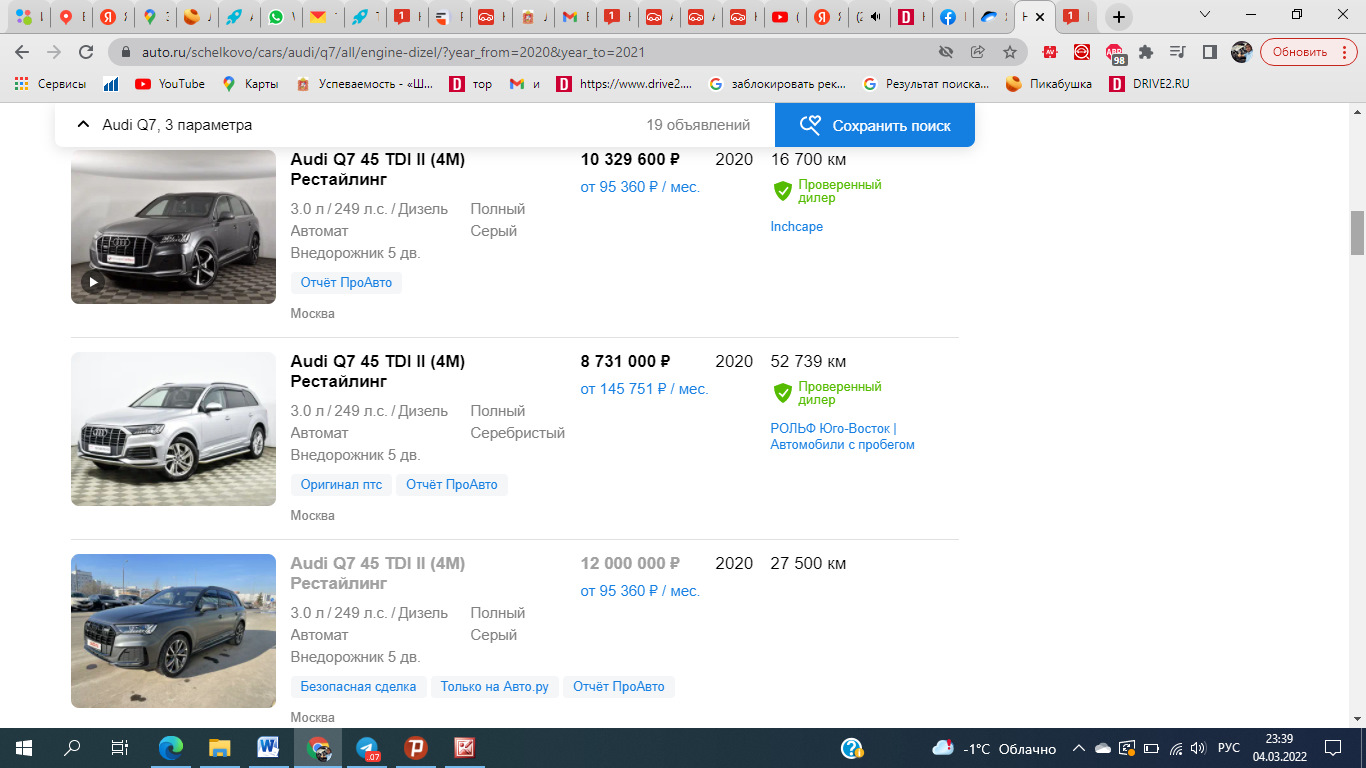This screenshot has height=768, width=1366.
Task: Open РОЛЬФ Юго-Восток dealer link
Action: coord(842,437)
